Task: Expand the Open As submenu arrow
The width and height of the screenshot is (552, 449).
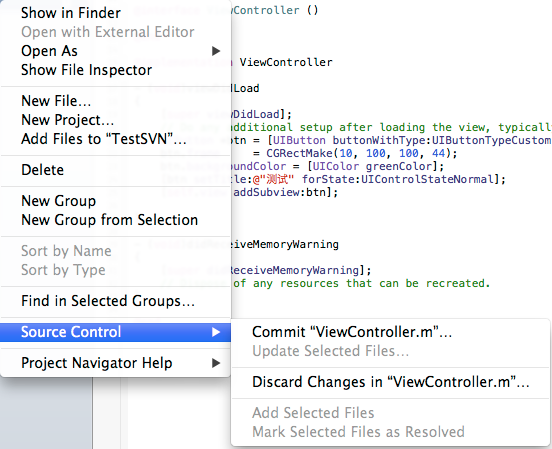Action: click(216, 51)
